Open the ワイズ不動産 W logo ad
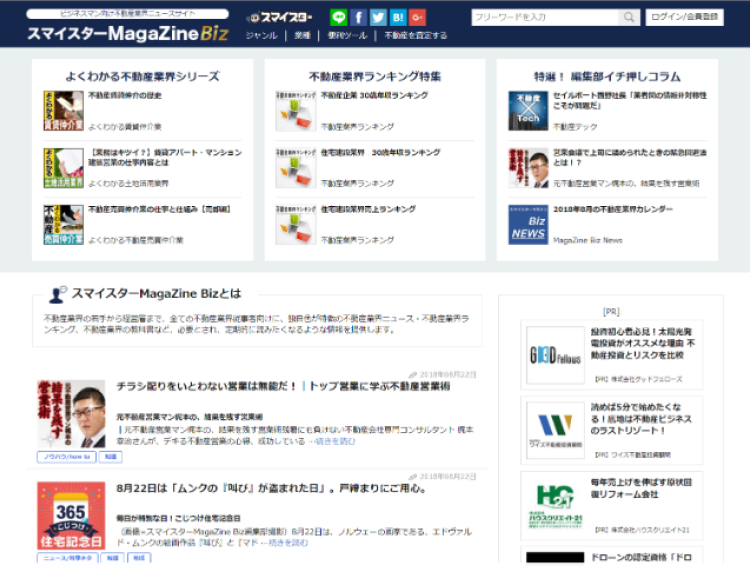 (555, 430)
